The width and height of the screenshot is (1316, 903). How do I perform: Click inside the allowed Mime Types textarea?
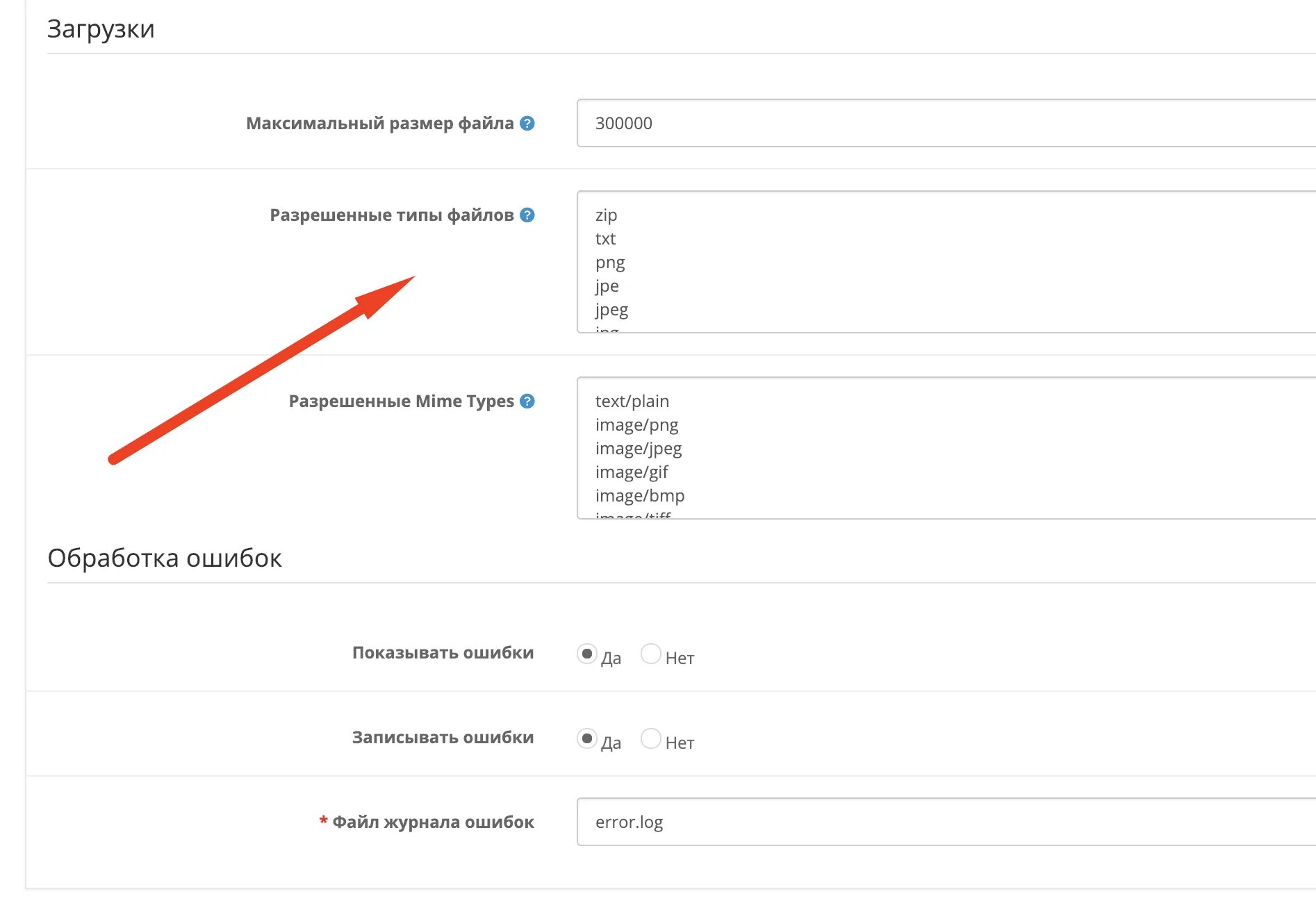[x=946, y=448]
